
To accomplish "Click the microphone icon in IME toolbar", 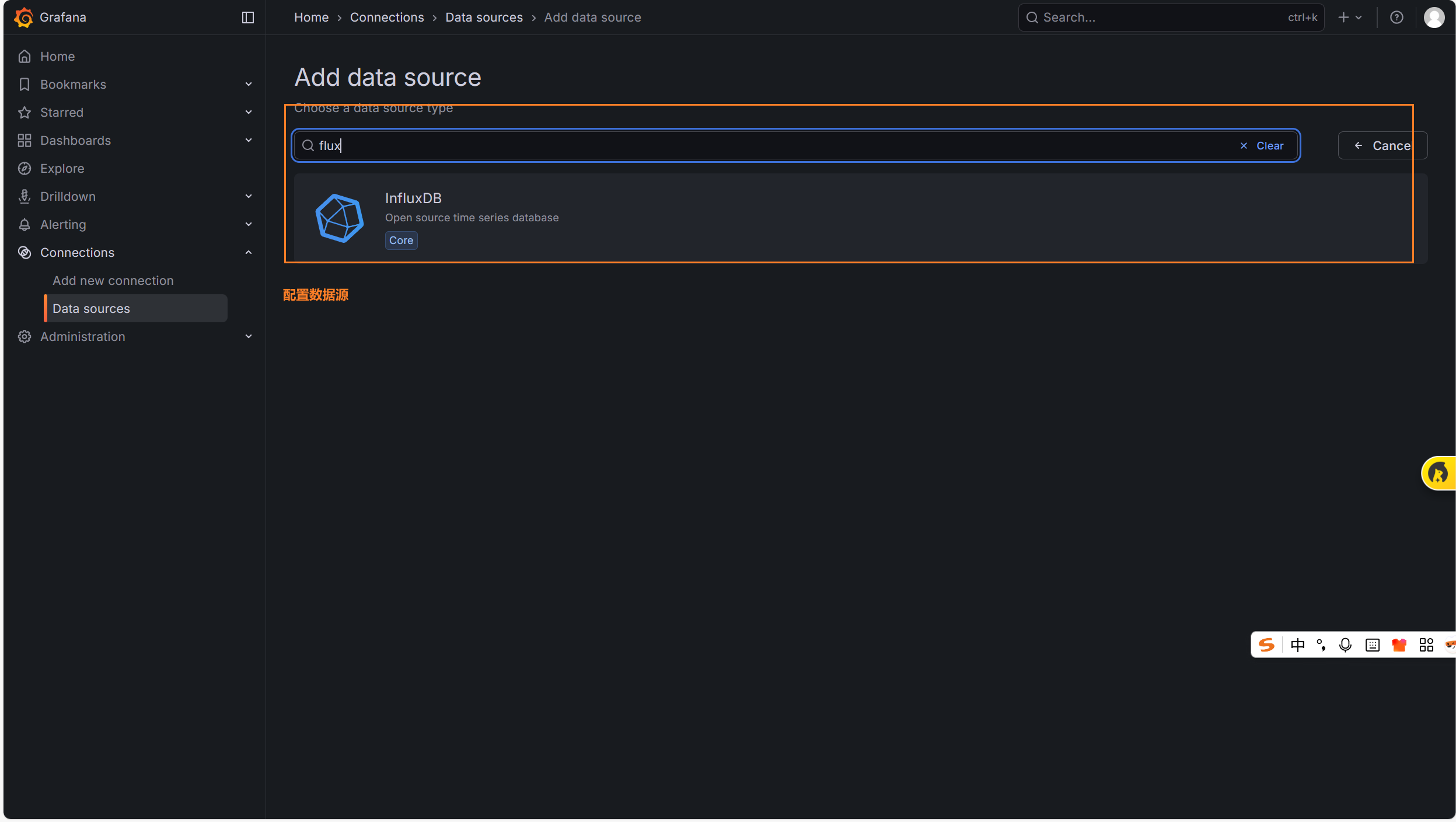I will pyautogui.click(x=1345, y=645).
